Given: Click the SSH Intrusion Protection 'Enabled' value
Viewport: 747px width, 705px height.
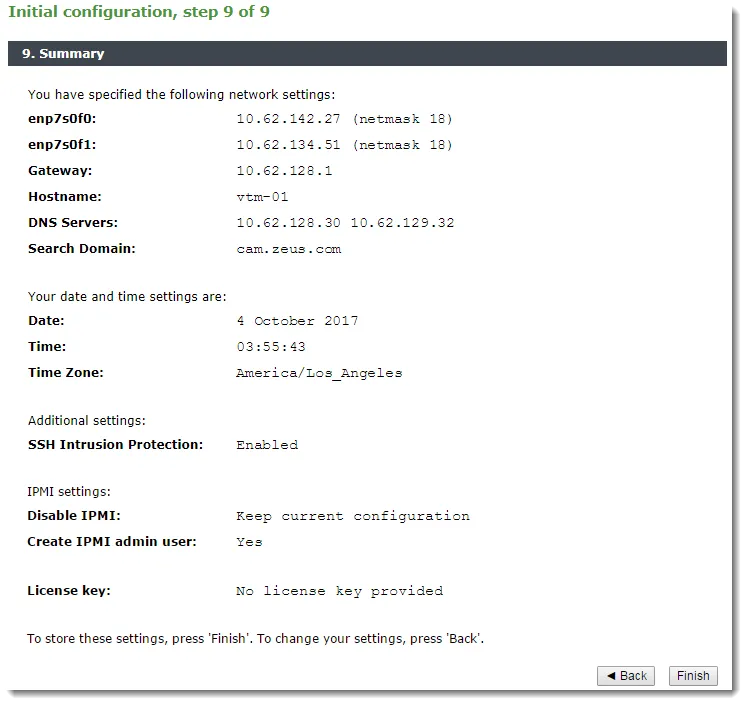Looking at the screenshot, I should pos(267,444).
